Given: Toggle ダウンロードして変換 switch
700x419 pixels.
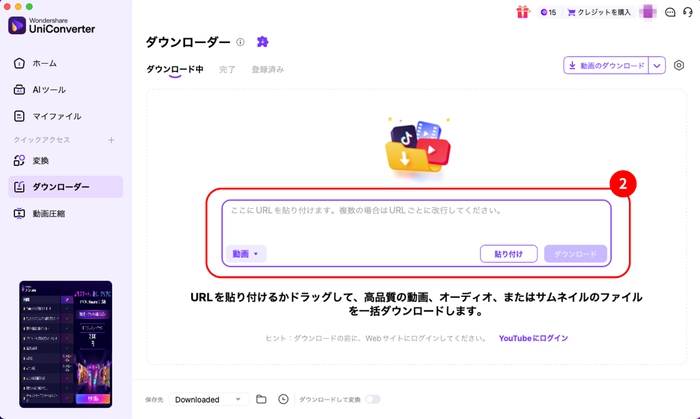Looking at the screenshot, I should (373, 399).
